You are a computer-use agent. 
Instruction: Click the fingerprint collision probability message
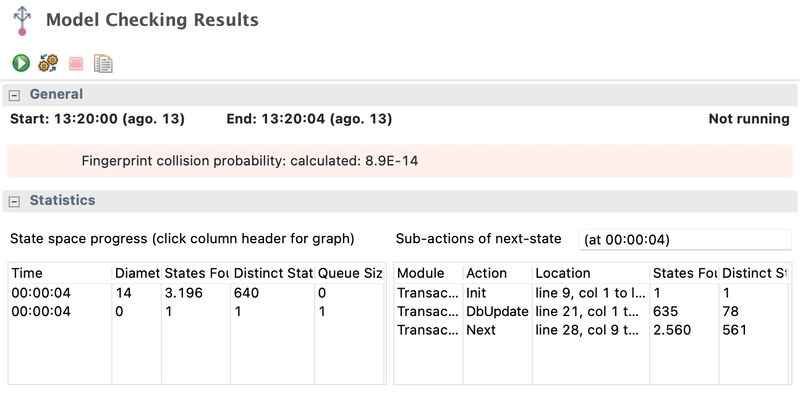(250, 161)
